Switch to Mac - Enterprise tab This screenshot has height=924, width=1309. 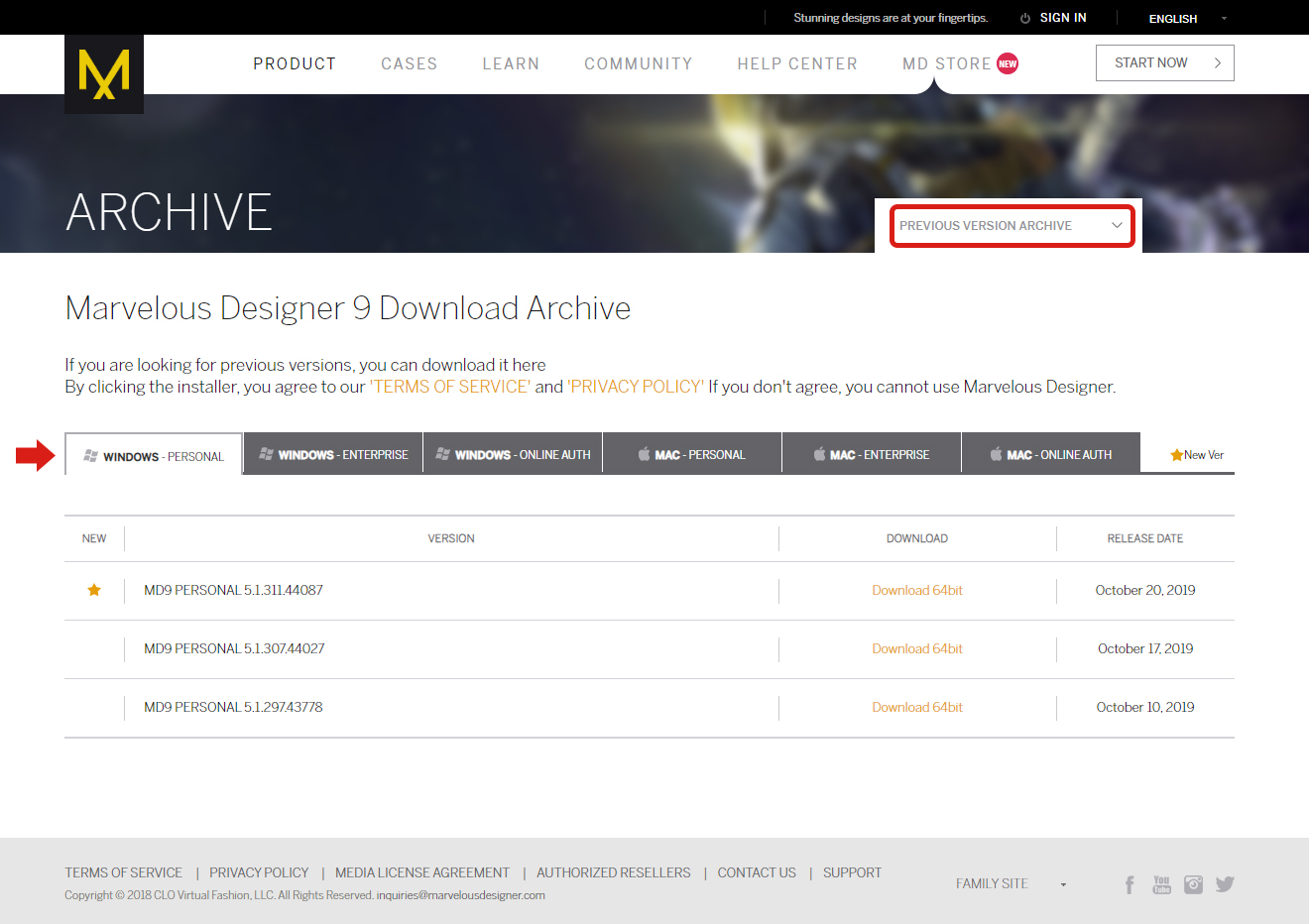(x=872, y=453)
